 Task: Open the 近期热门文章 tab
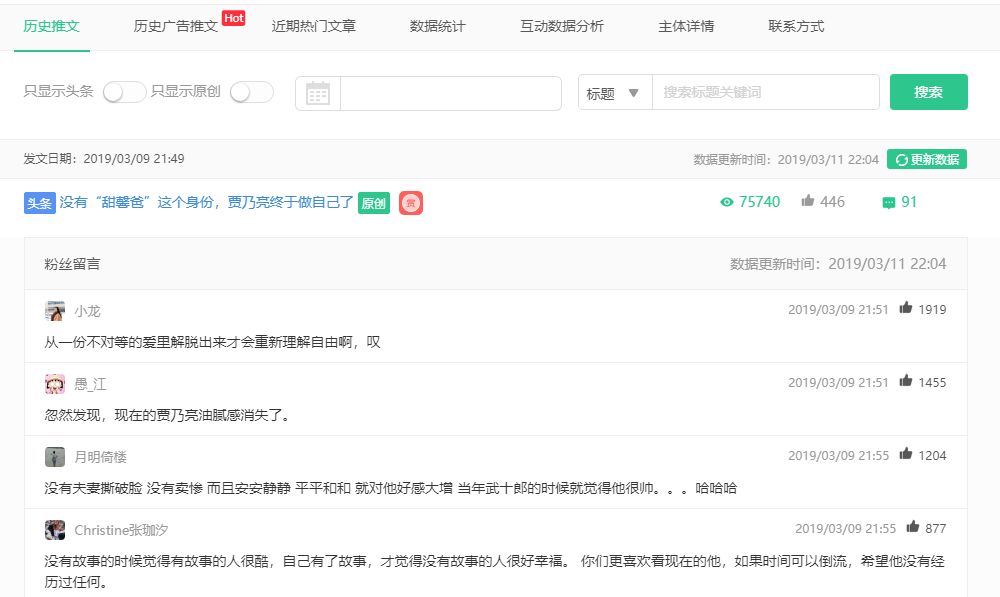tap(313, 26)
